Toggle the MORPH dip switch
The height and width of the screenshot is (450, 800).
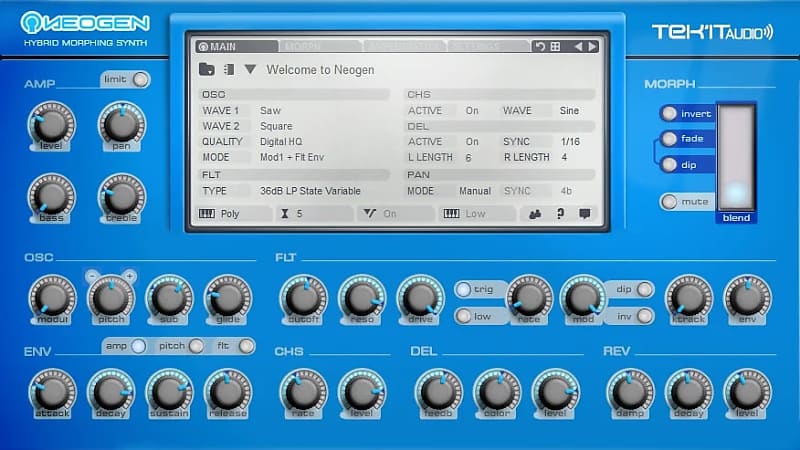click(669, 164)
